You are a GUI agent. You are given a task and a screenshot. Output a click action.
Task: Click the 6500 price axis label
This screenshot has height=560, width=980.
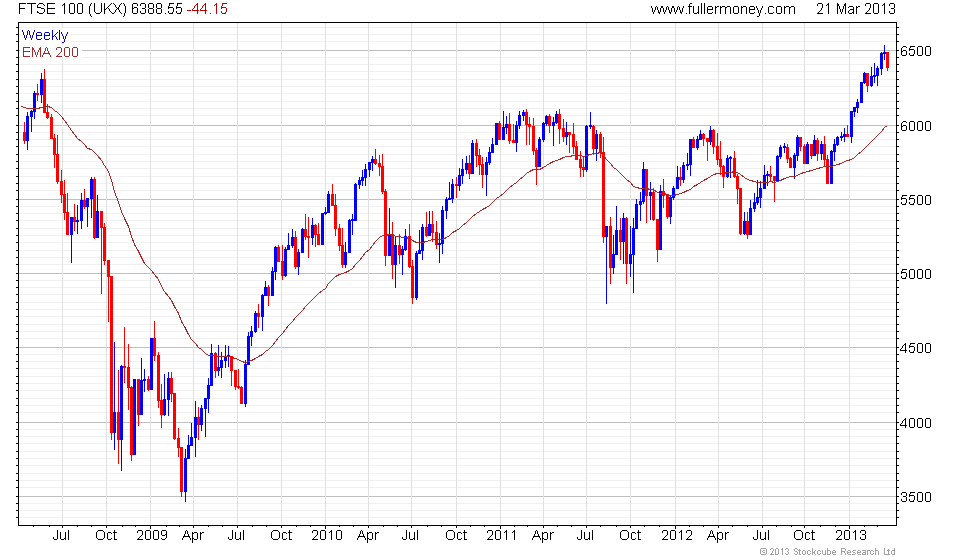click(x=916, y=51)
